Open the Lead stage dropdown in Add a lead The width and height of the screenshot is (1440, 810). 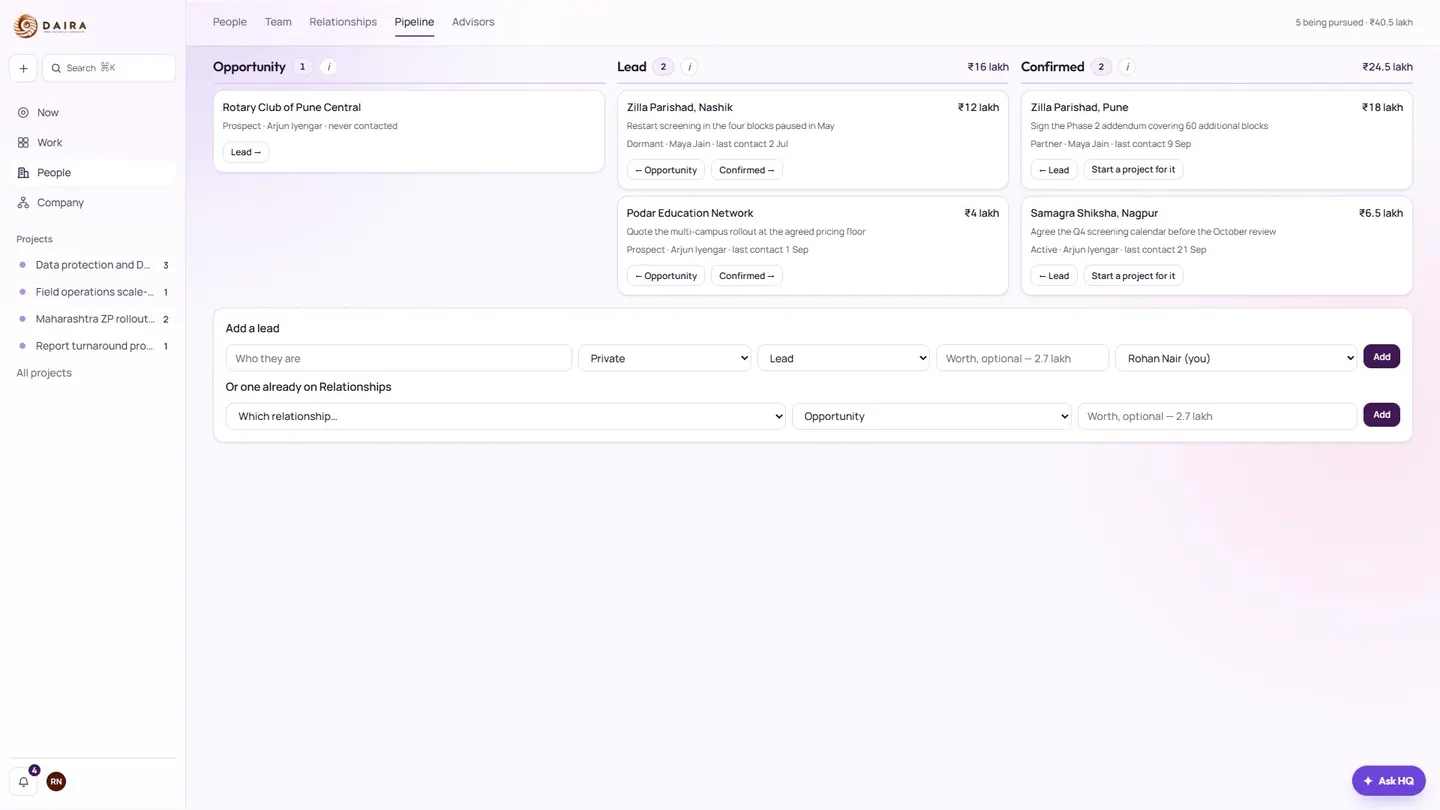[x=844, y=358]
